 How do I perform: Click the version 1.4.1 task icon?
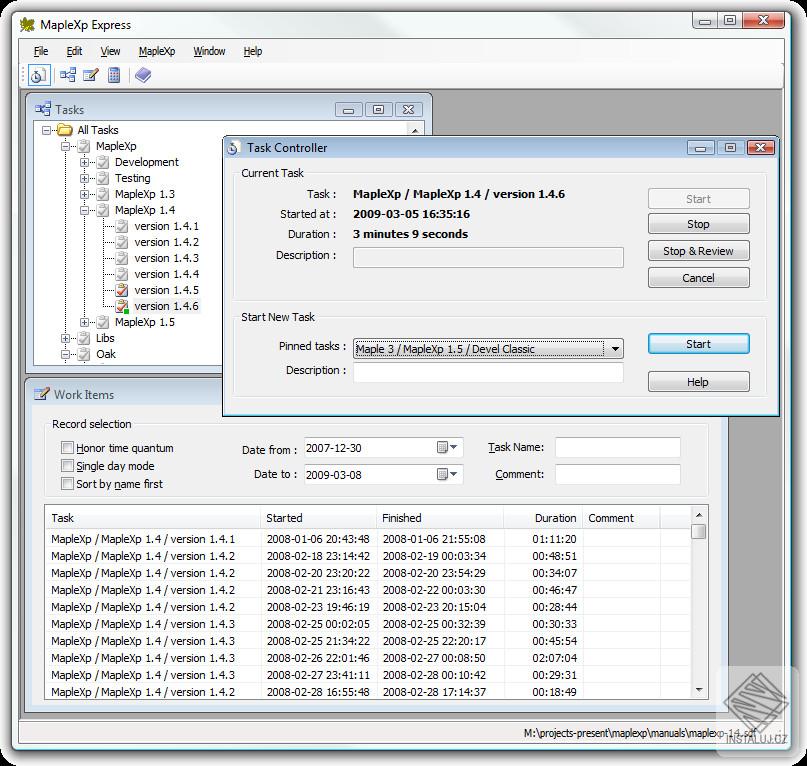click(121, 227)
